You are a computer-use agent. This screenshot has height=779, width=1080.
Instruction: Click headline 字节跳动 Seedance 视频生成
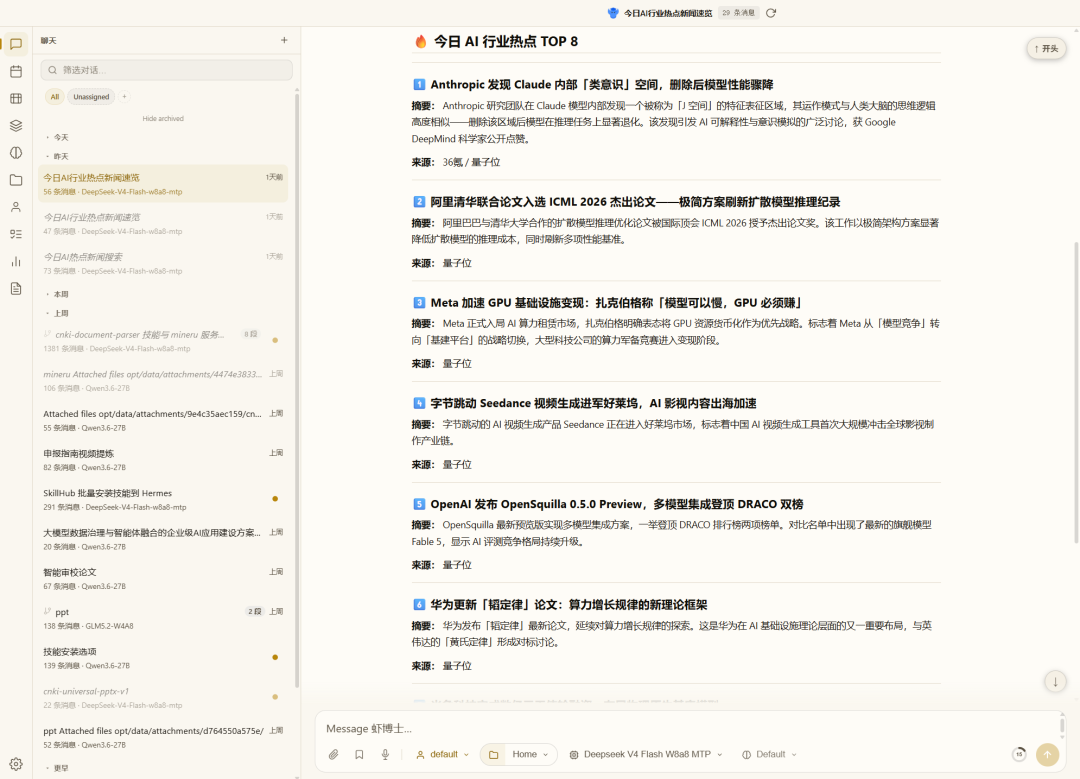(x=593, y=404)
